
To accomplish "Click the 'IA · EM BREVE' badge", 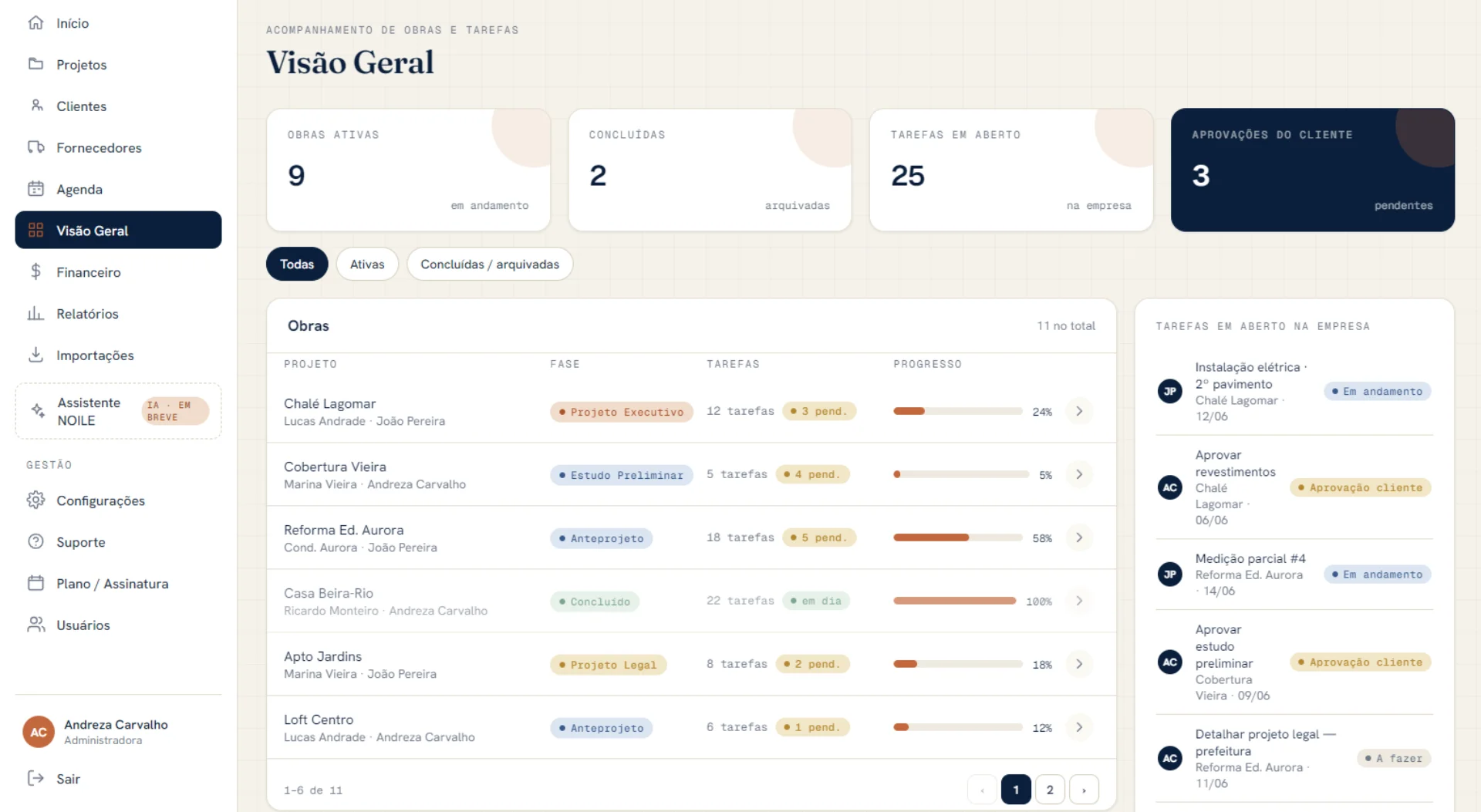I will [x=175, y=411].
